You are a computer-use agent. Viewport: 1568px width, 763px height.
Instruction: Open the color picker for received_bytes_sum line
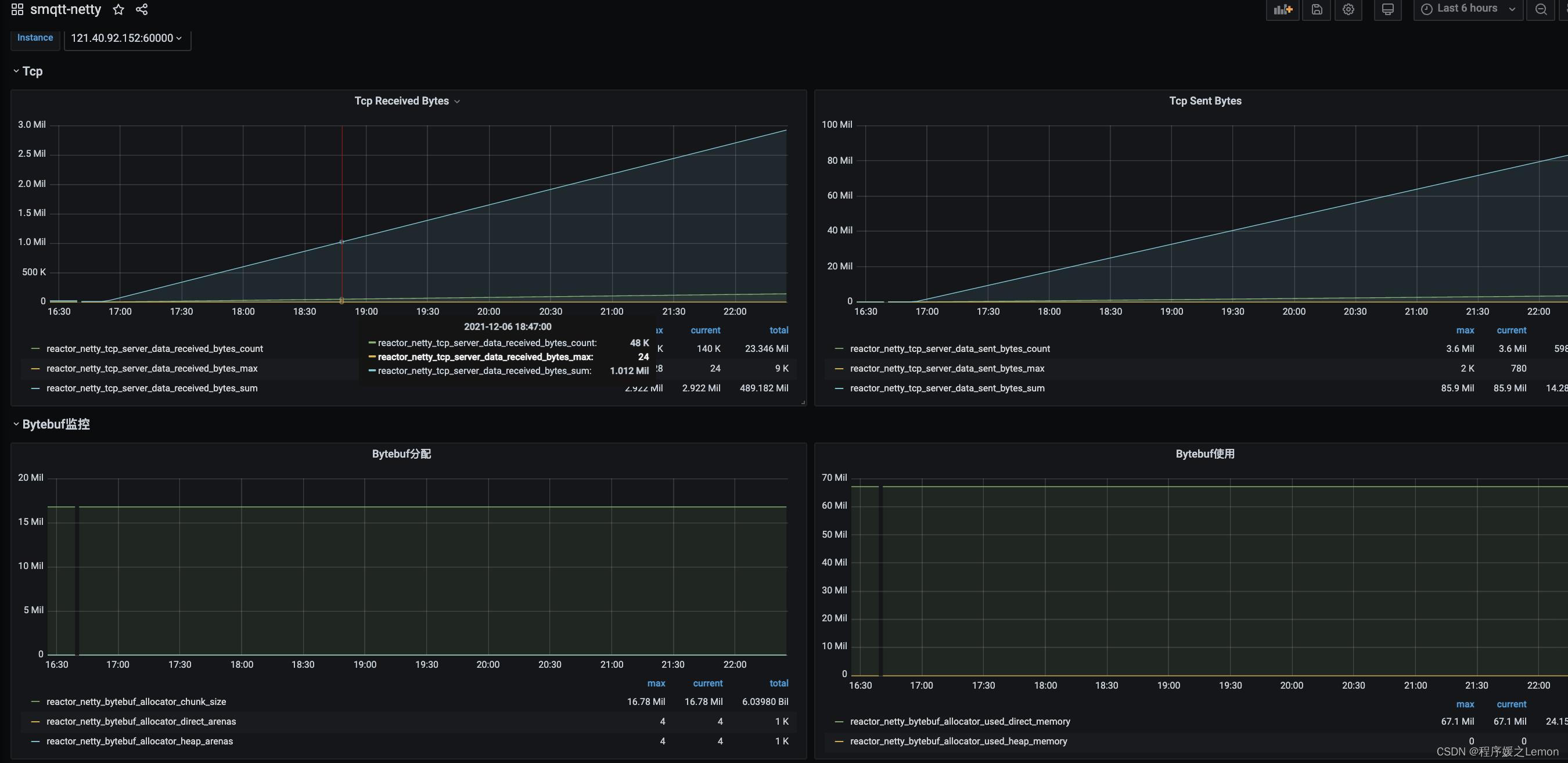(x=35, y=388)
